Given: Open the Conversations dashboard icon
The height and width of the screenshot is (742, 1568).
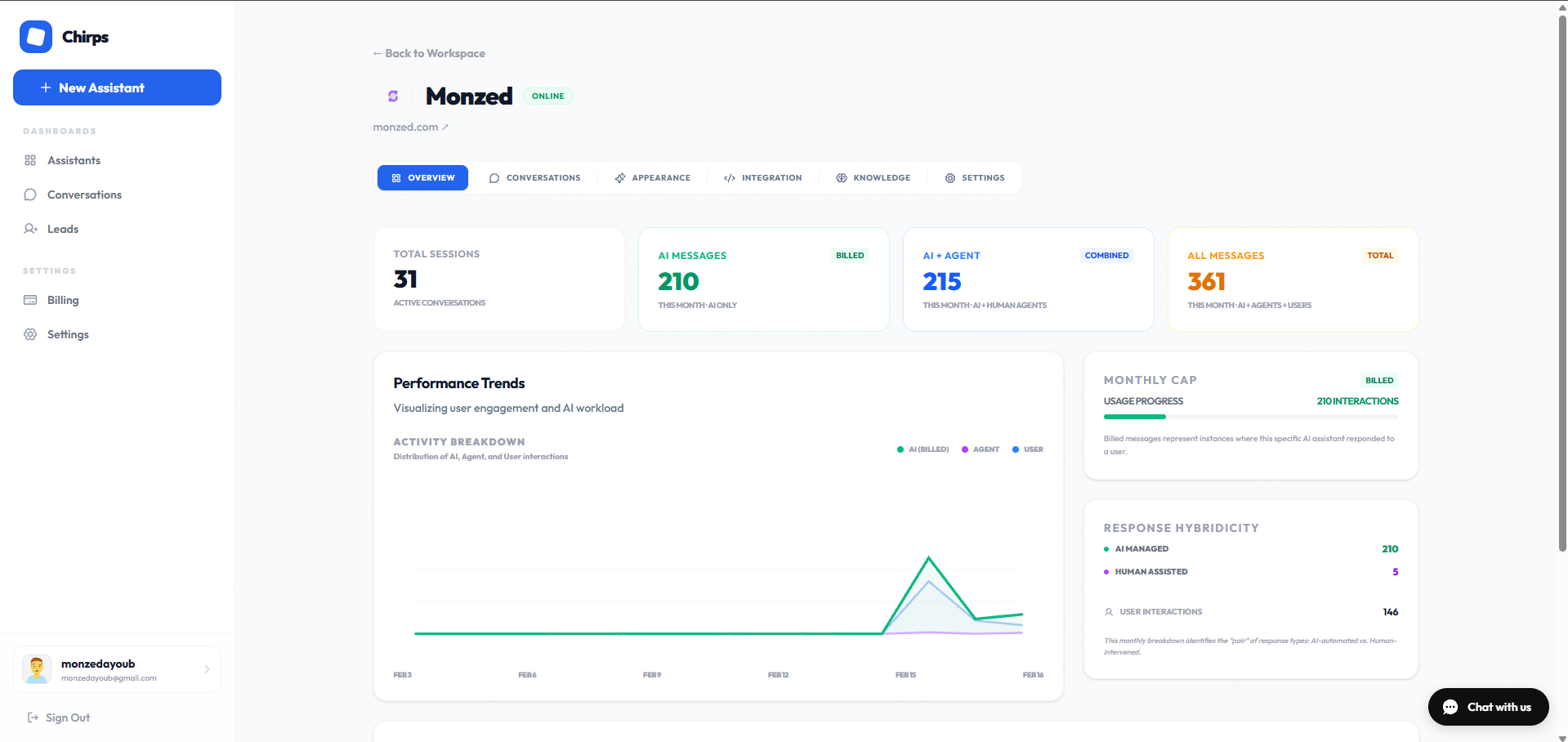Looking at the screenshot, I should (30, 194).
